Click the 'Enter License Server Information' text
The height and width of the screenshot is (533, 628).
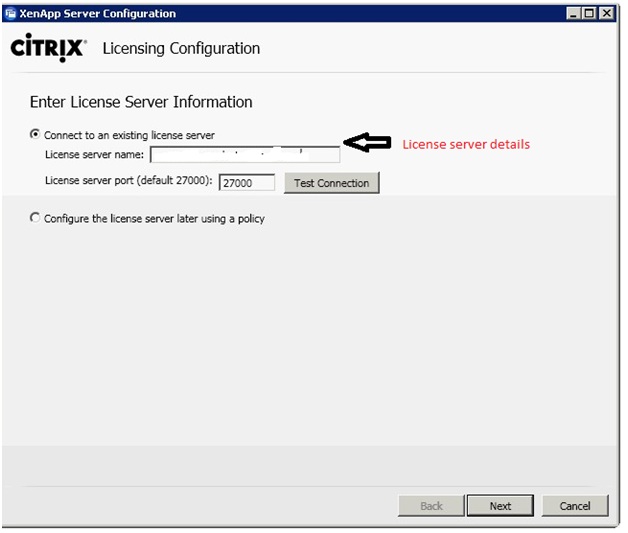tap(141, 102)
